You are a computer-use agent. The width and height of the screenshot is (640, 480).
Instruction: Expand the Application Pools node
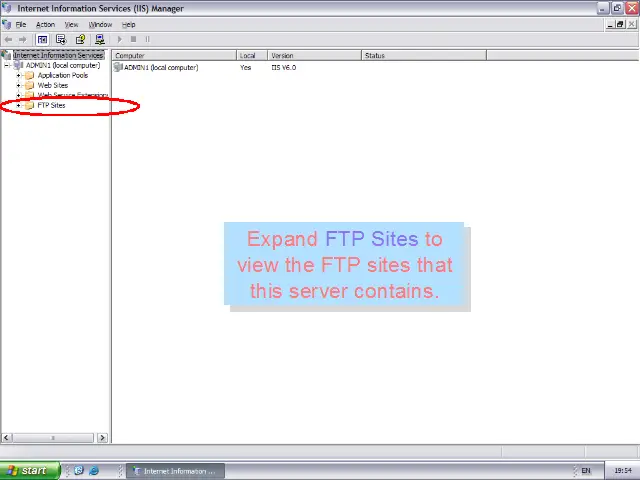coord(18,75)
